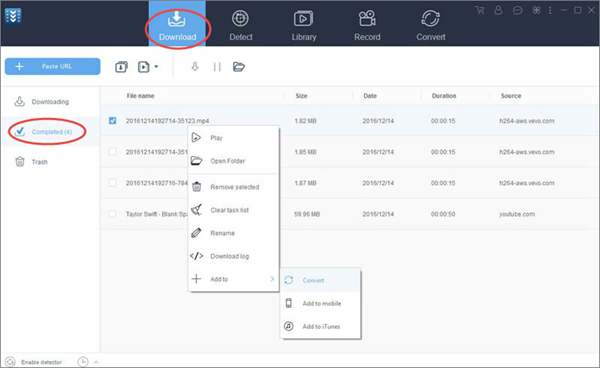Click the resume download arrow icon
Viewport: 600px width, 368px height.
(195, 67)
